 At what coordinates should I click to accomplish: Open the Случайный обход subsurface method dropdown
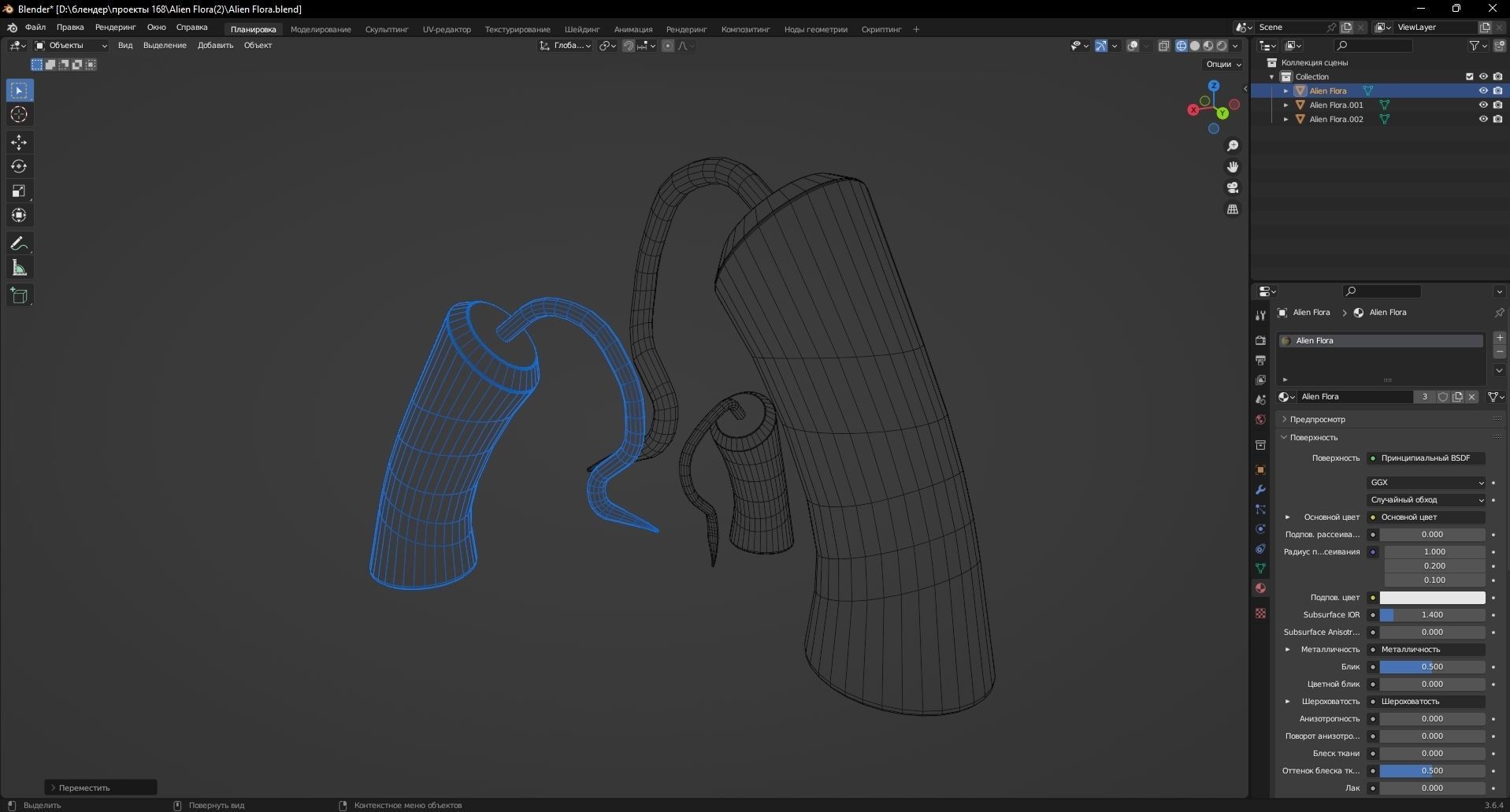pyautogui.click(x=1426, y=500)
